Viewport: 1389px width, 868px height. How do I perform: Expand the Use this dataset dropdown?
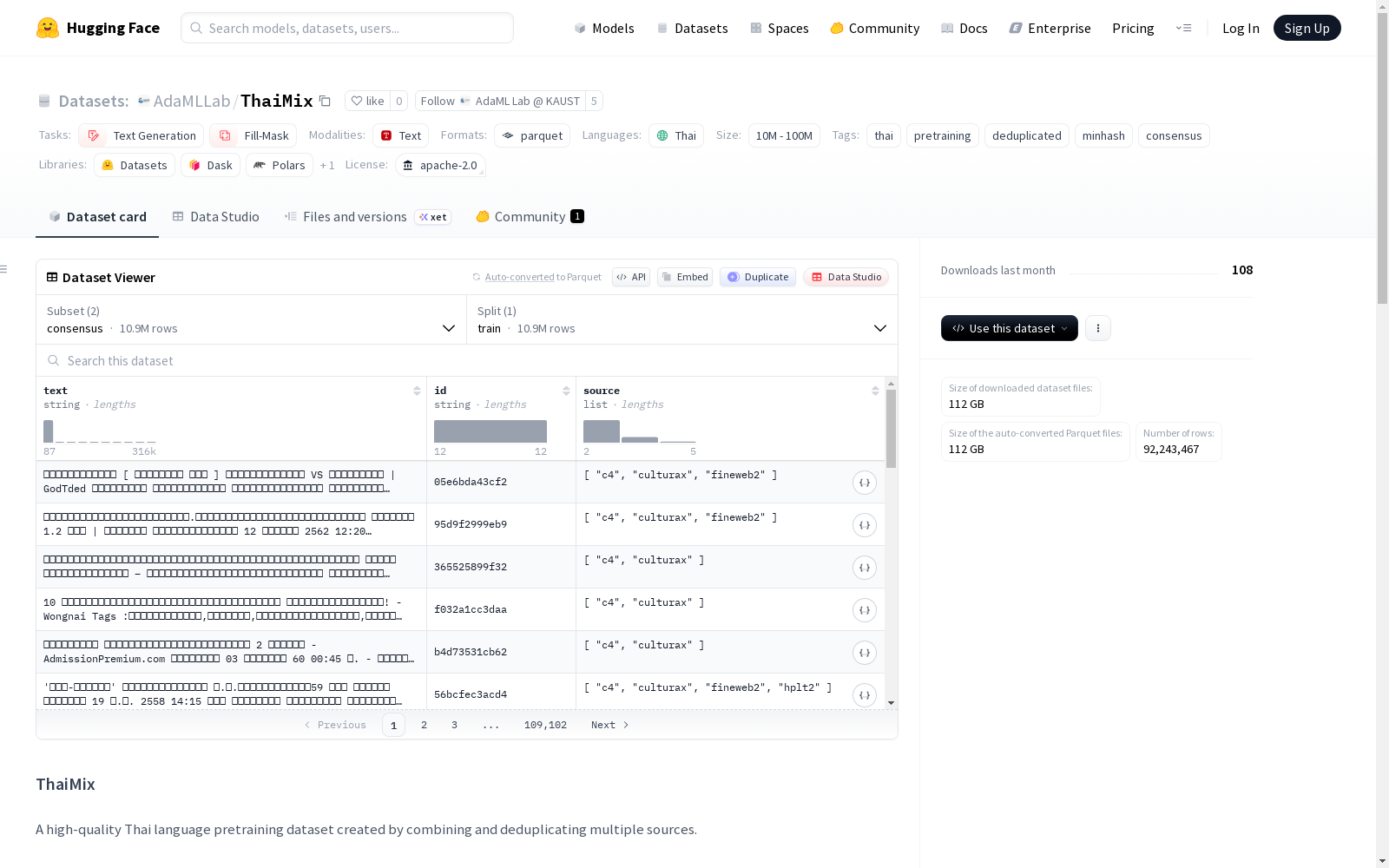click(1010, 328)
